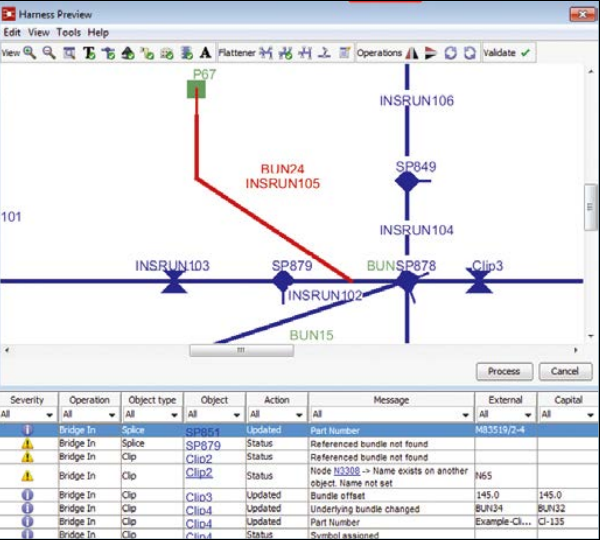Viewport: 601px width, 542px height.
Task: Click the flip vertical red triangle icon
Action: point(431,52)
